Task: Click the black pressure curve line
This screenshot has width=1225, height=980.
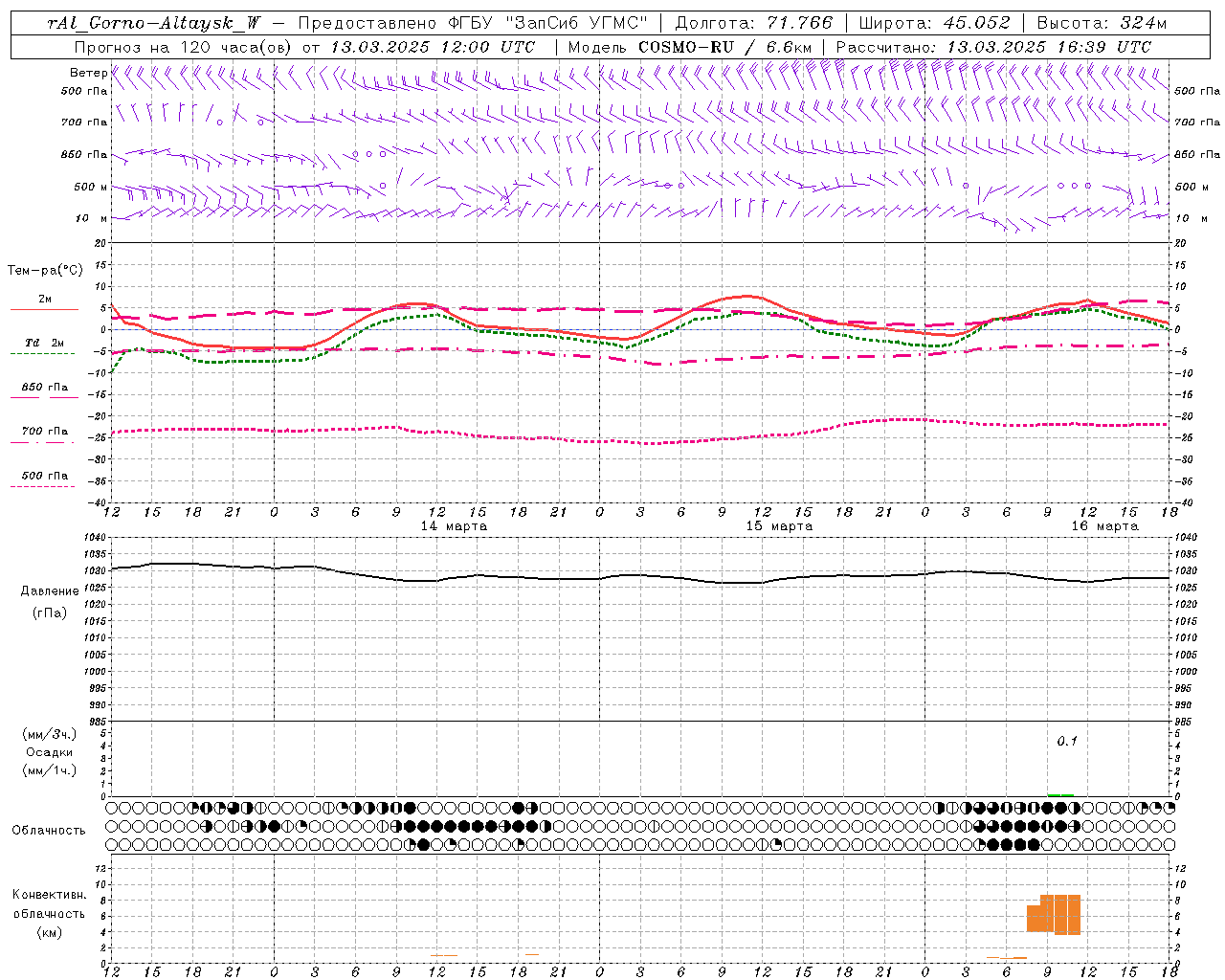Action: (x=639, y=575)
